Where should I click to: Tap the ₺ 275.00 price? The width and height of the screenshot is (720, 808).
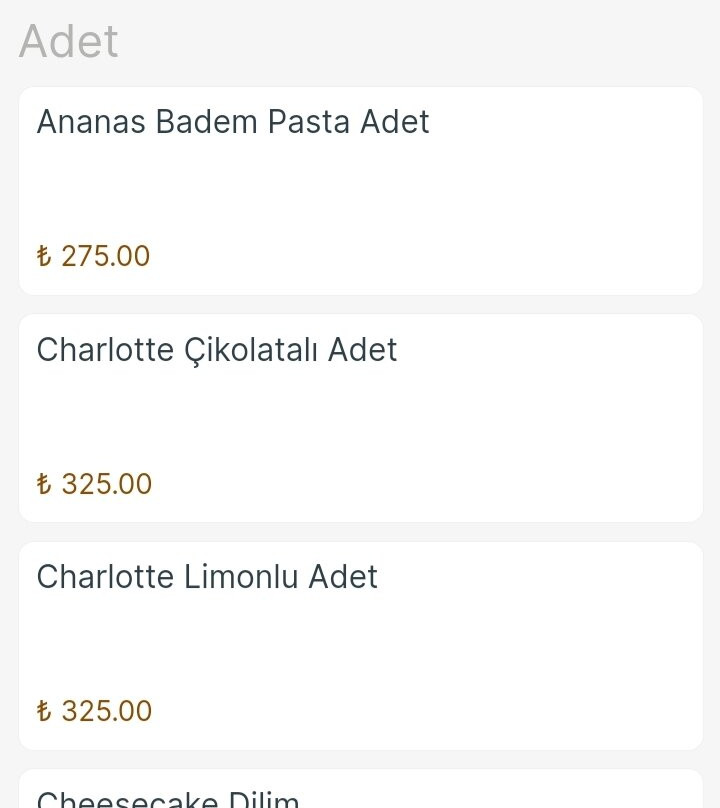tap(94, 256)
